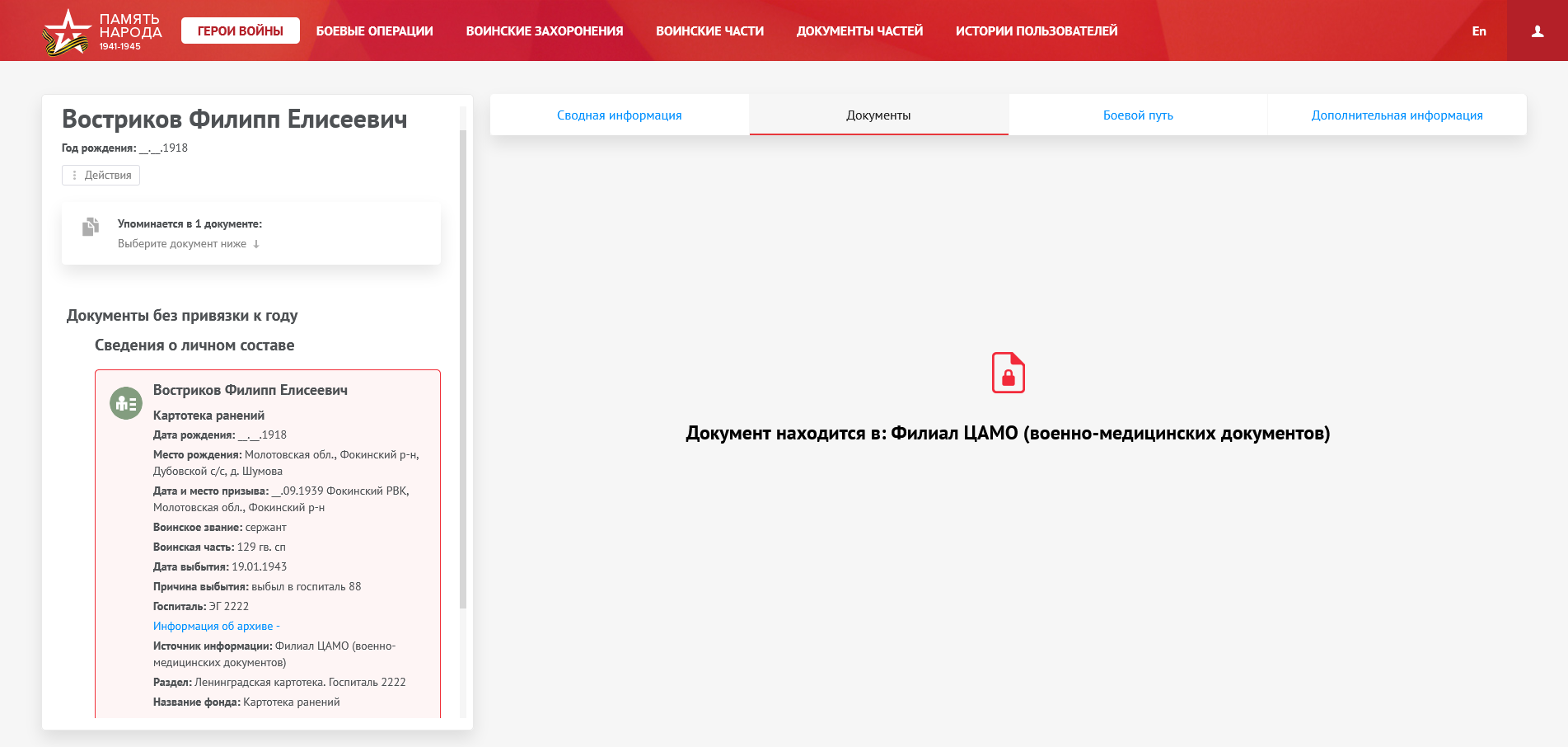The image size is (1568, 747).
Task: Open Воинские захоронения in navigation
Action: coord(544,31)
